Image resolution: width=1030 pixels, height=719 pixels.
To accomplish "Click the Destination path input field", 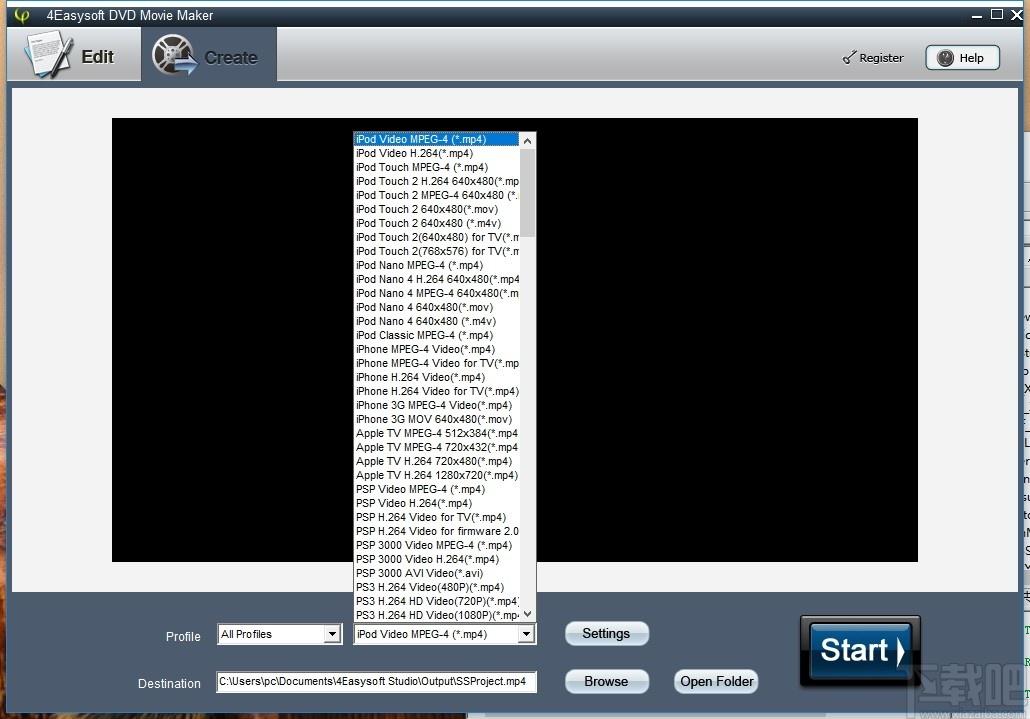I will (x=376, y=682).
